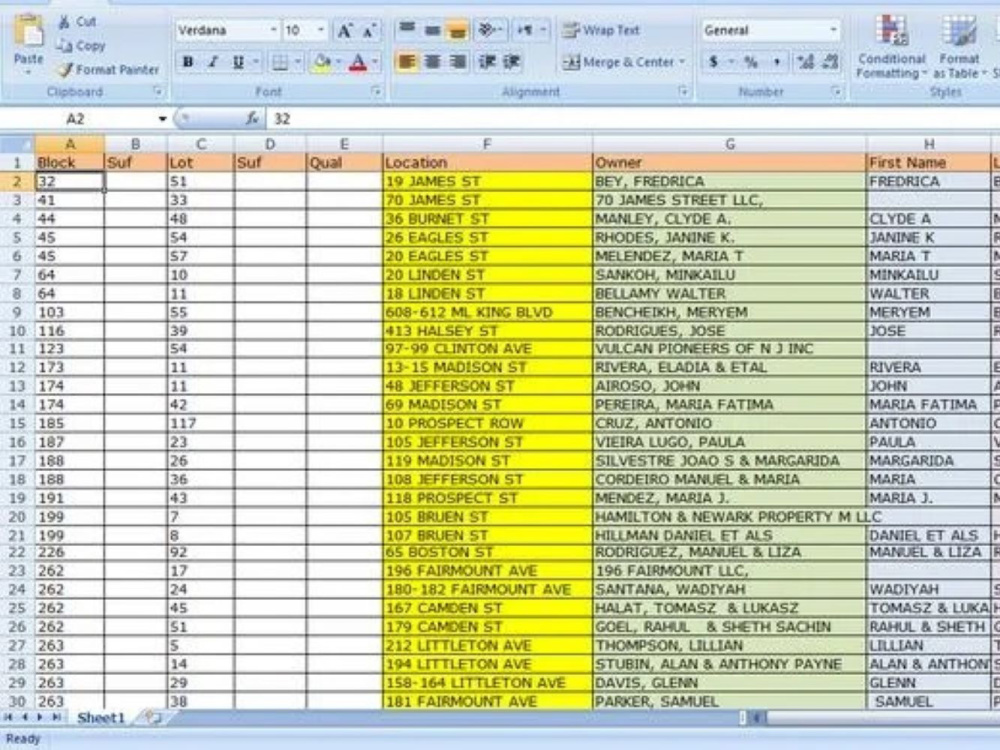Expand the Merge & Center arrow

click(x=682, y=62)
